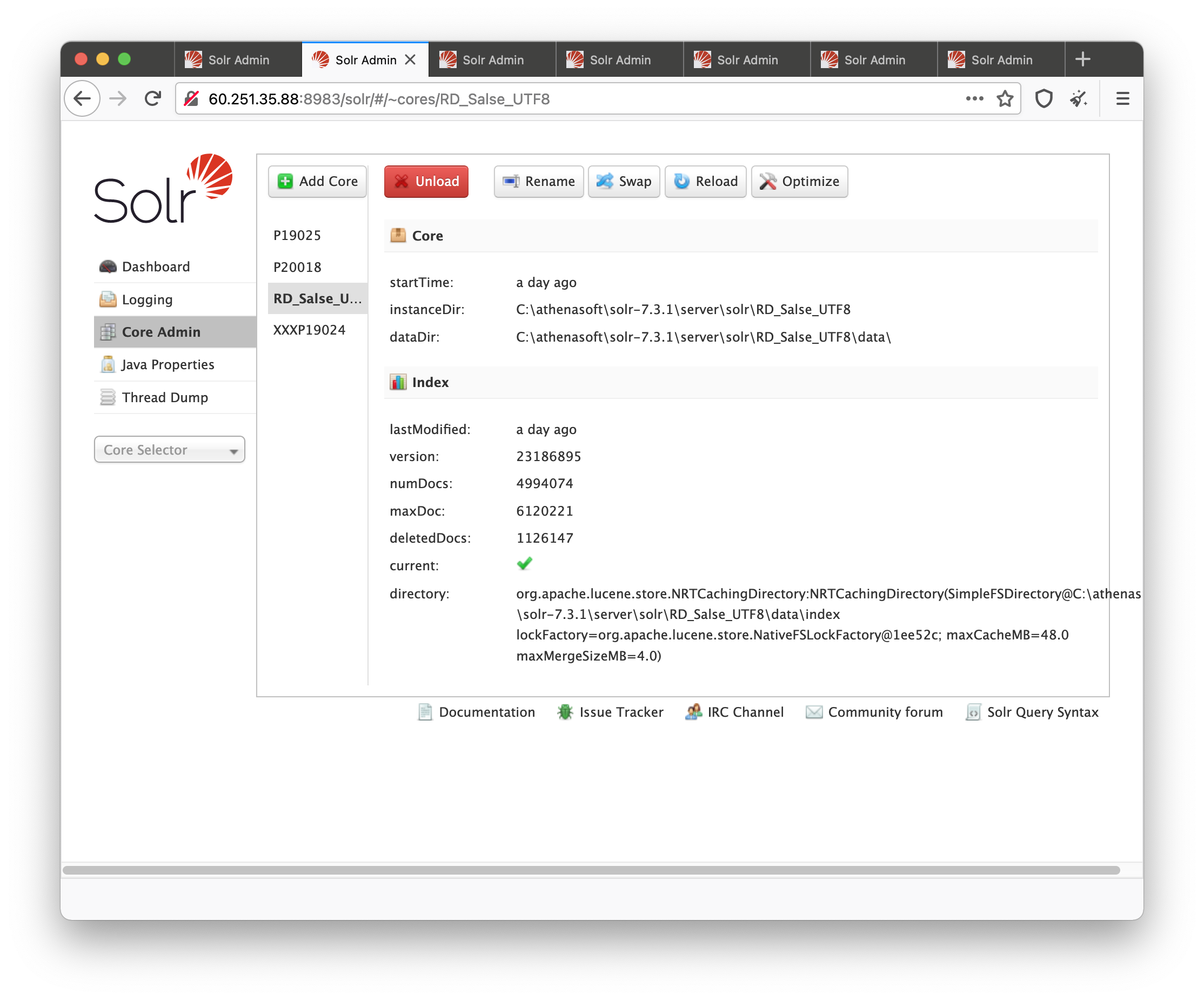The width and height of the screenshot is (1204, 1000).
Task: Click the sparkle broom toolbar extension icon
Action: 1079,98
